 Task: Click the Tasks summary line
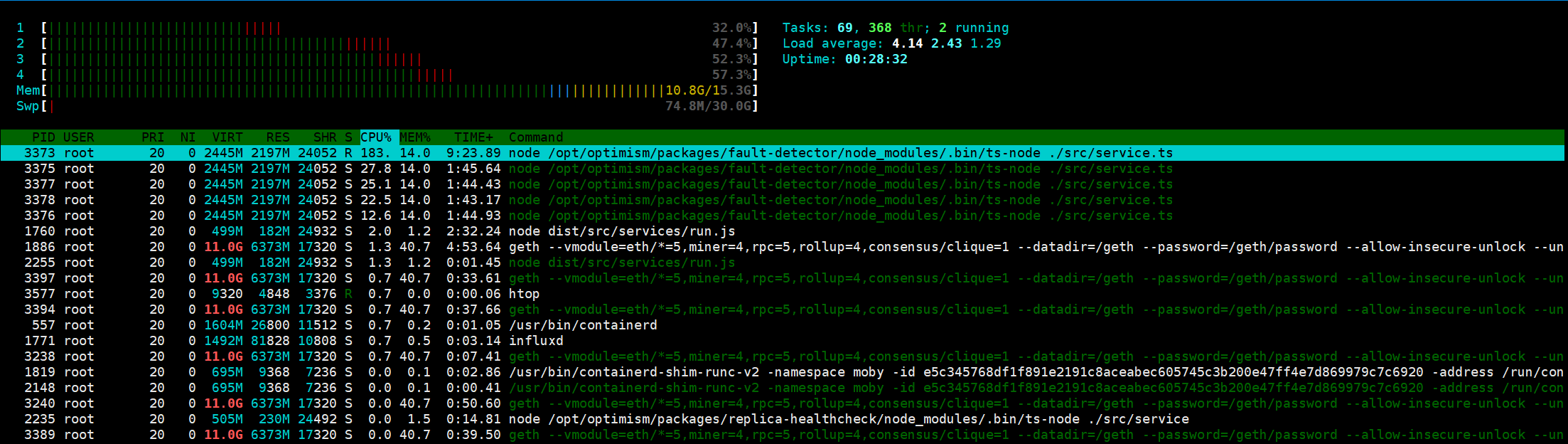pyautogui.click(x=896, y=28)
